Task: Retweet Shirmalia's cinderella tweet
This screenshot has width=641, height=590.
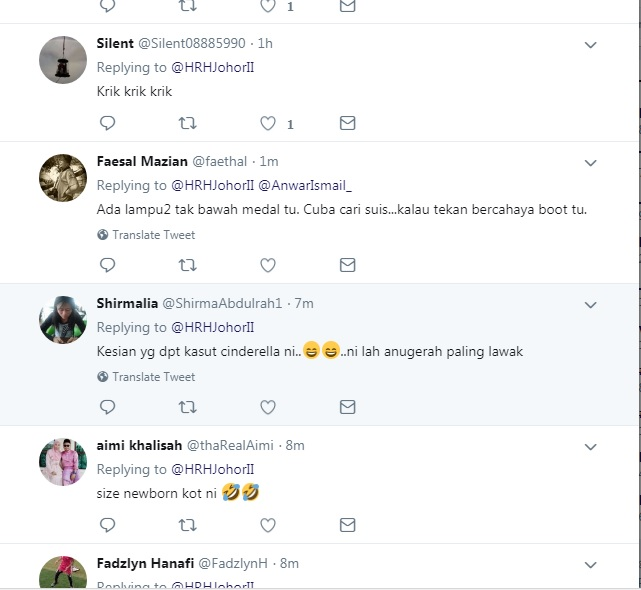Action: pyautogui.click(x=187, y=407)
